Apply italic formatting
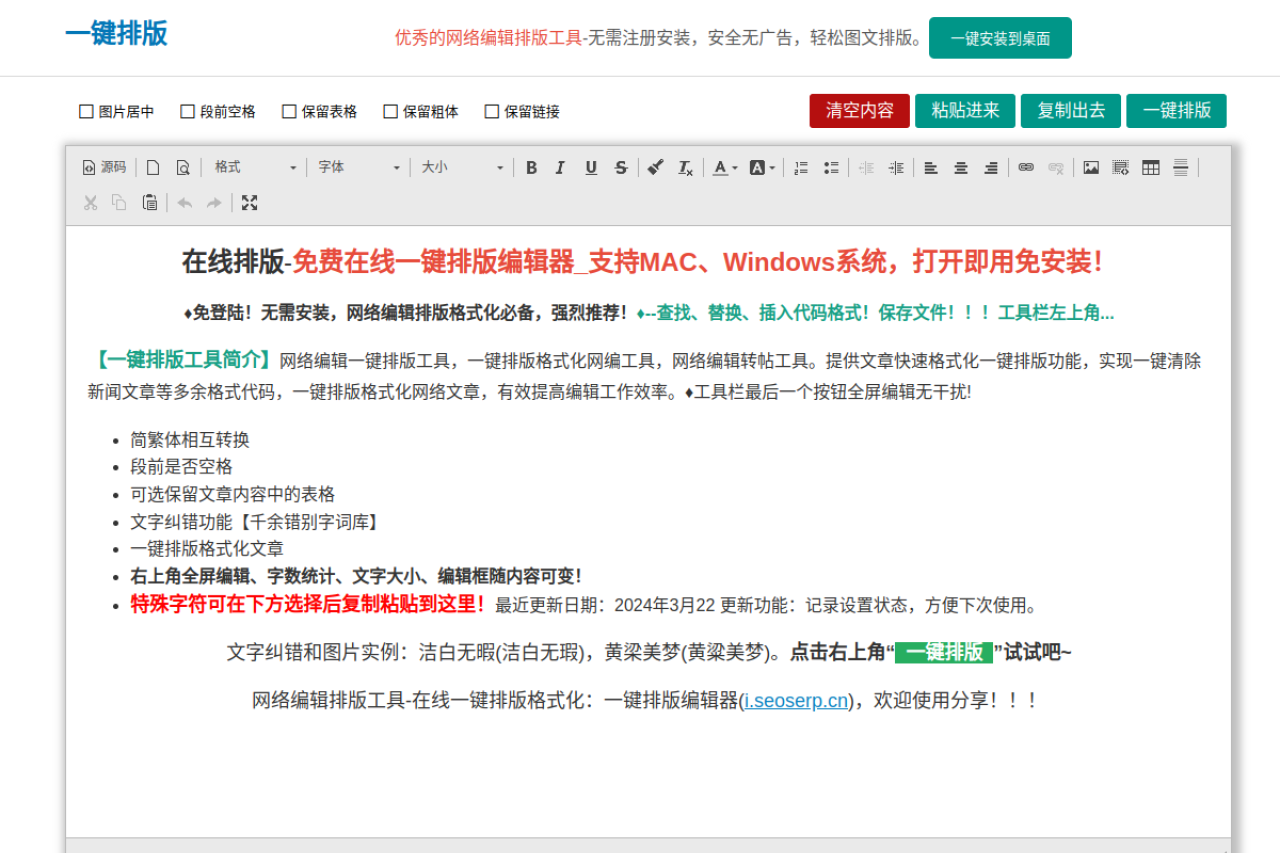Viewport: 1280px width, 853px height. tap(561, 167)
